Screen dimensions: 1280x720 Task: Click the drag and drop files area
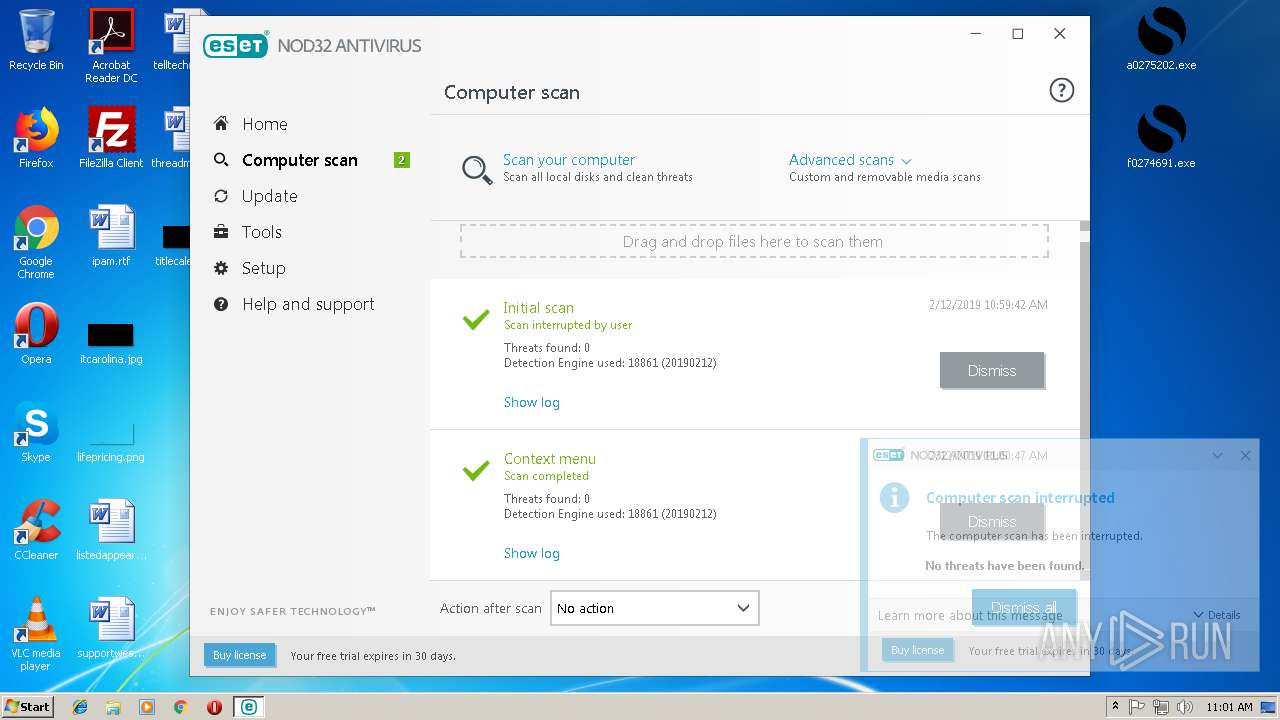(754, 241)
